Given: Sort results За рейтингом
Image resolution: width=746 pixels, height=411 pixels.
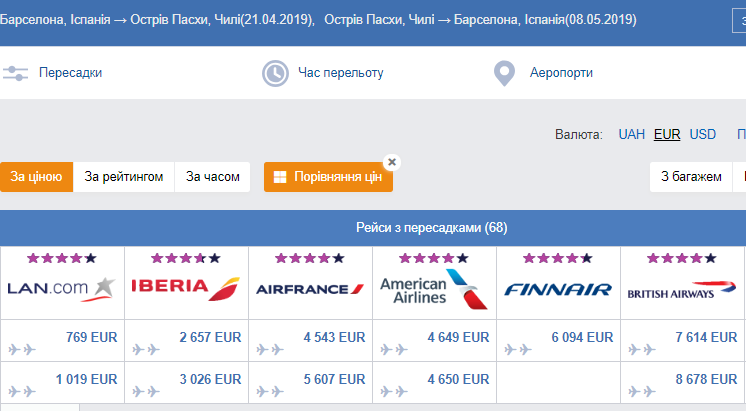Looking at the screenshot, I should (124, 177).
